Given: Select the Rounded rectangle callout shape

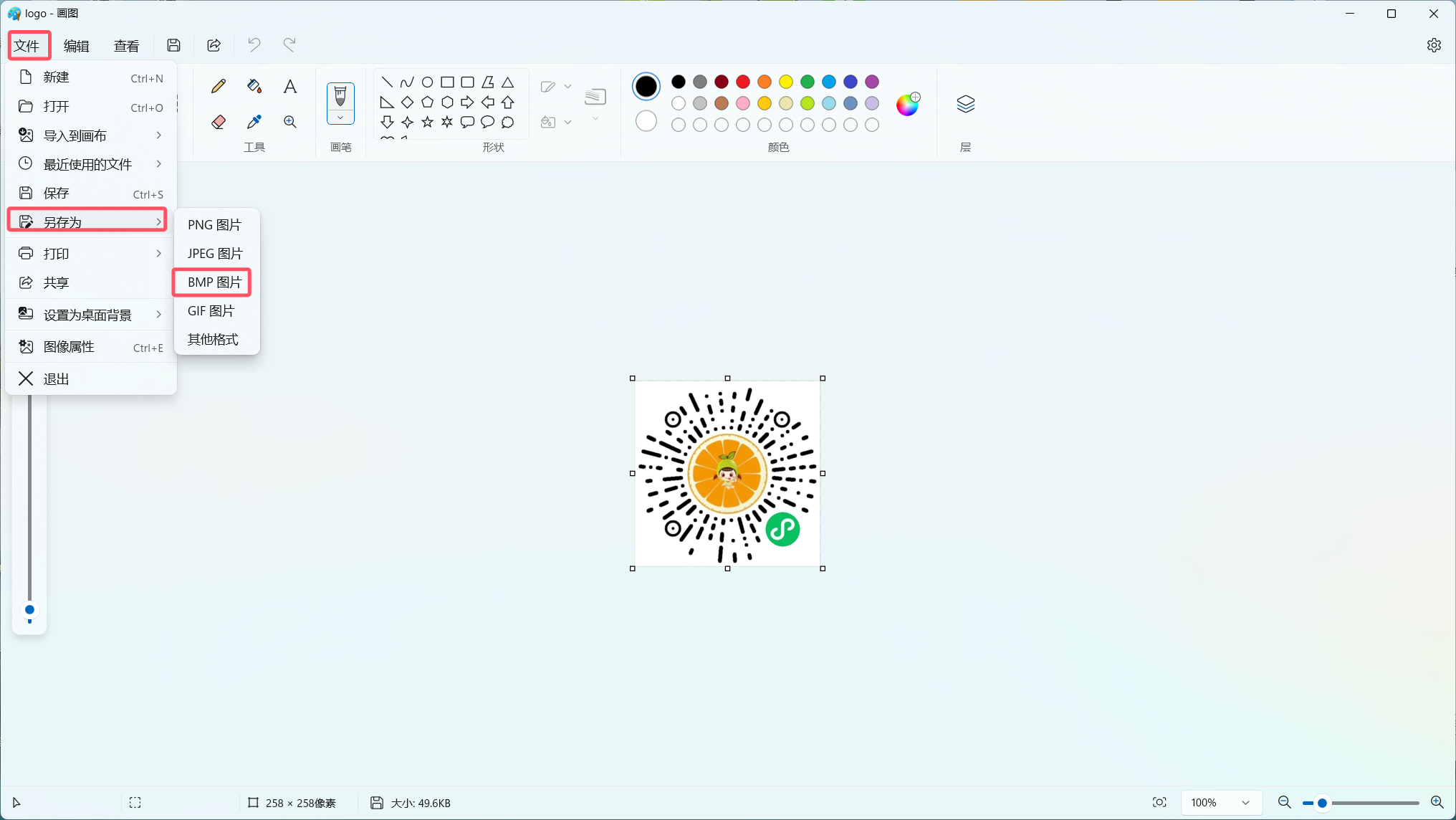Looking at the screenshot, I should click(467, 122).
